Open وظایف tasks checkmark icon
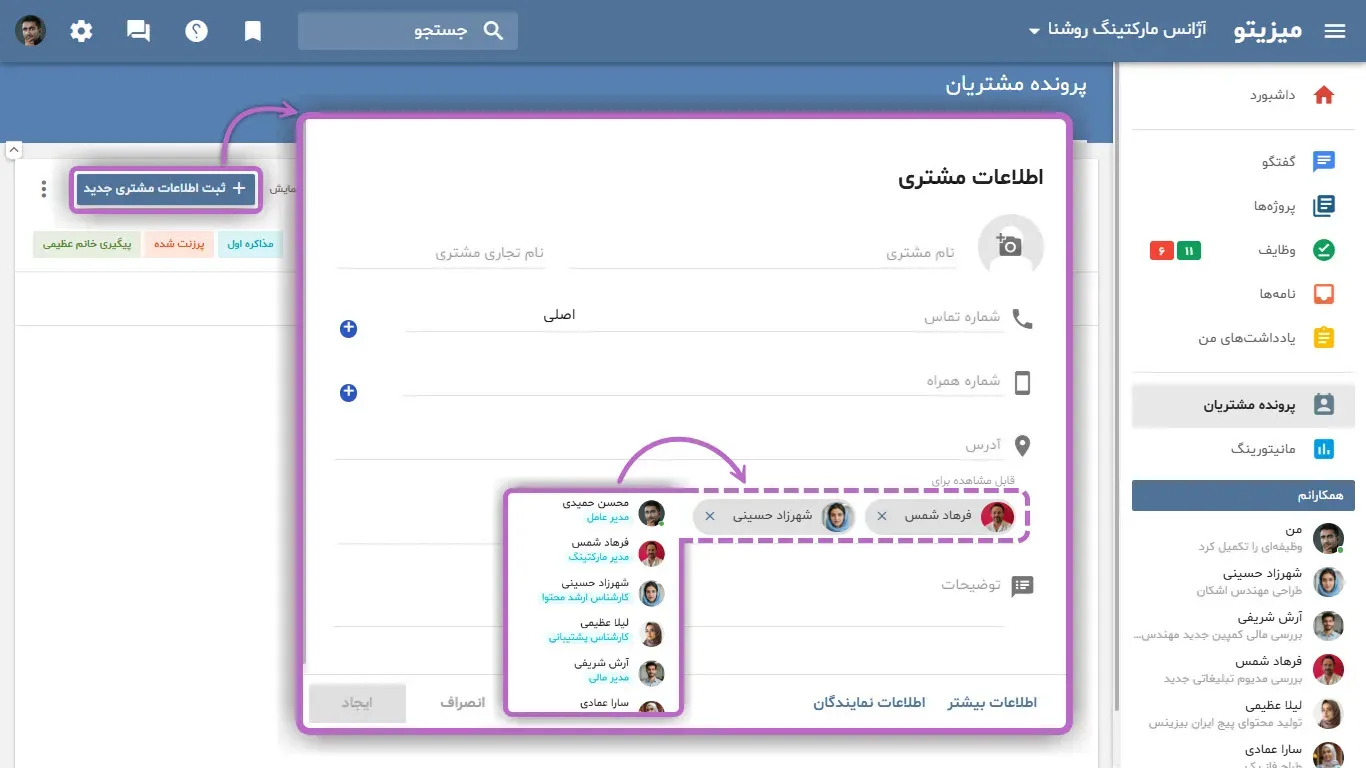 pos(1324,250)
